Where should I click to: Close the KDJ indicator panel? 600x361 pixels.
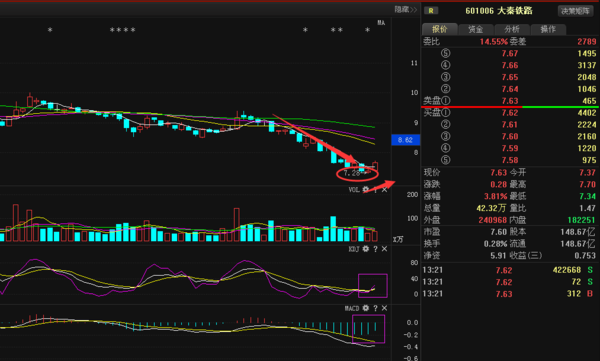click(x=385, y=249)
